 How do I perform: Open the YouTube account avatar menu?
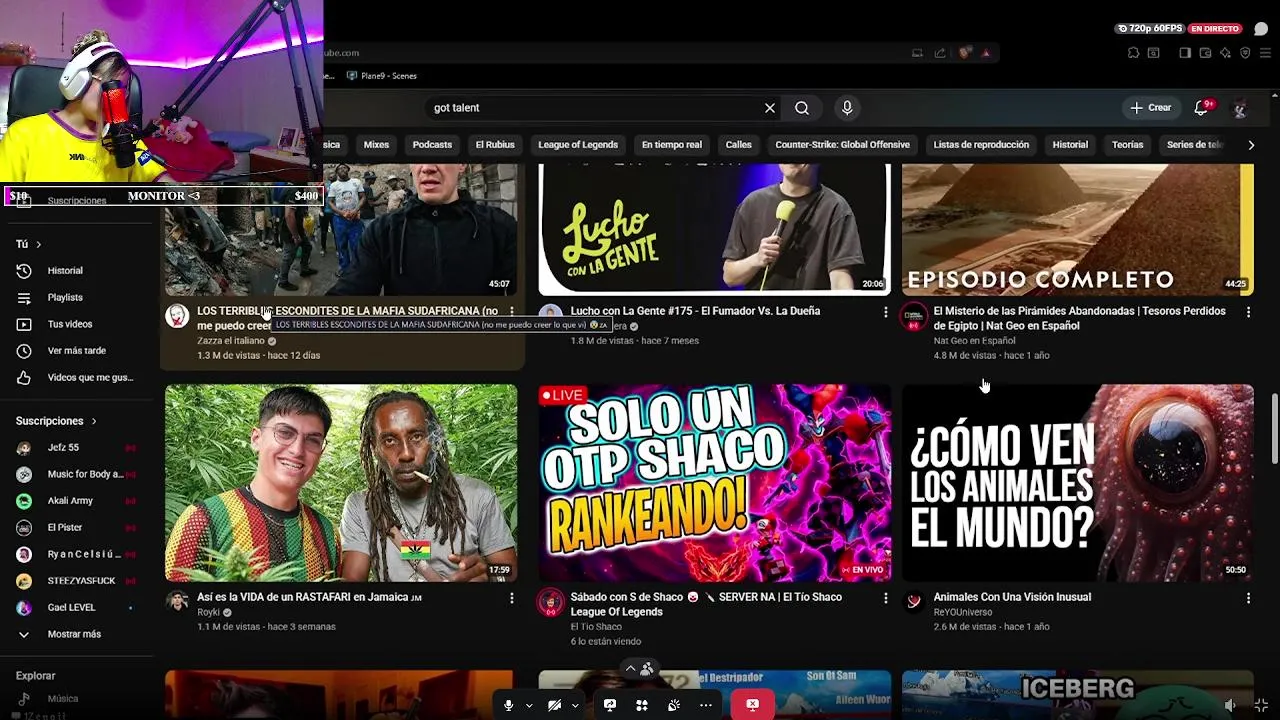click(x=1240, y=108)
